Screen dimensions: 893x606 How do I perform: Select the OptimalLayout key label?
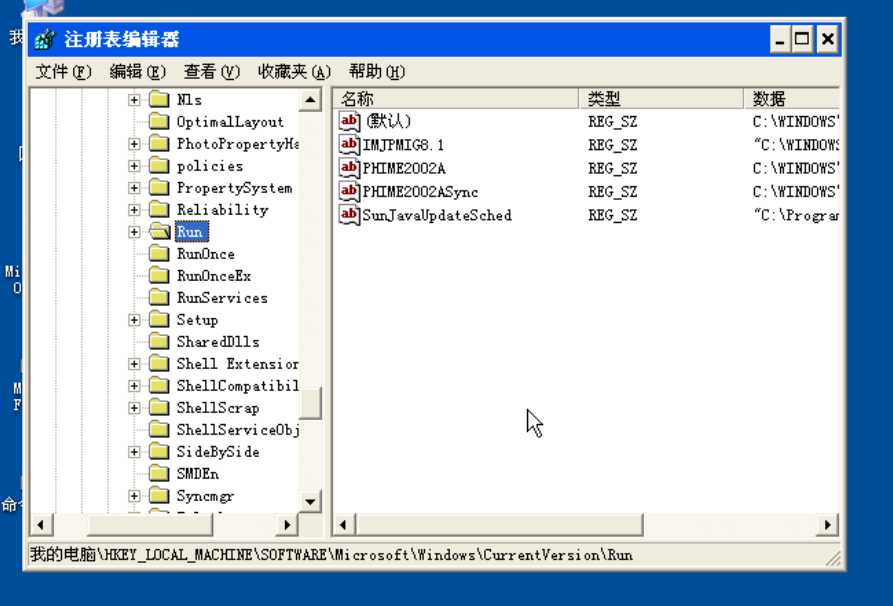click(230, 122)
